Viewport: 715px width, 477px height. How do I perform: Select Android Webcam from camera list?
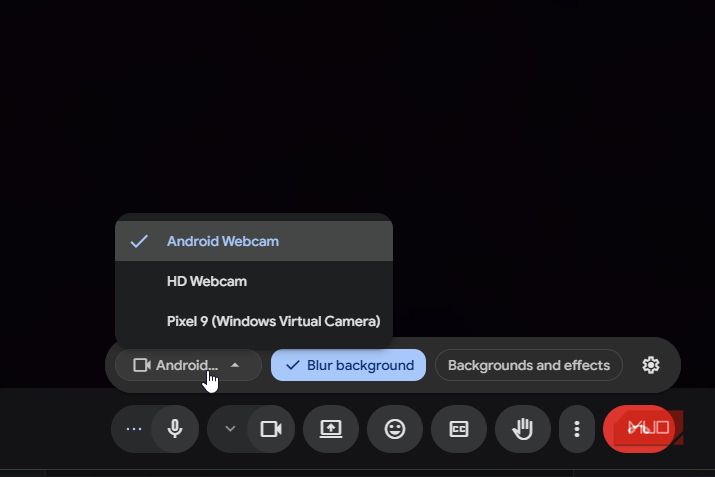(x=254, y=241)
